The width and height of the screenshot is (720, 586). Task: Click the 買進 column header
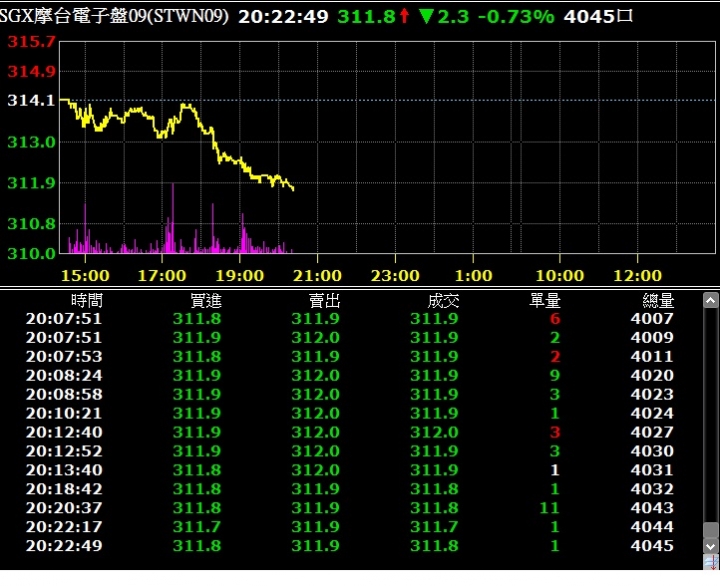coord(206,301)
